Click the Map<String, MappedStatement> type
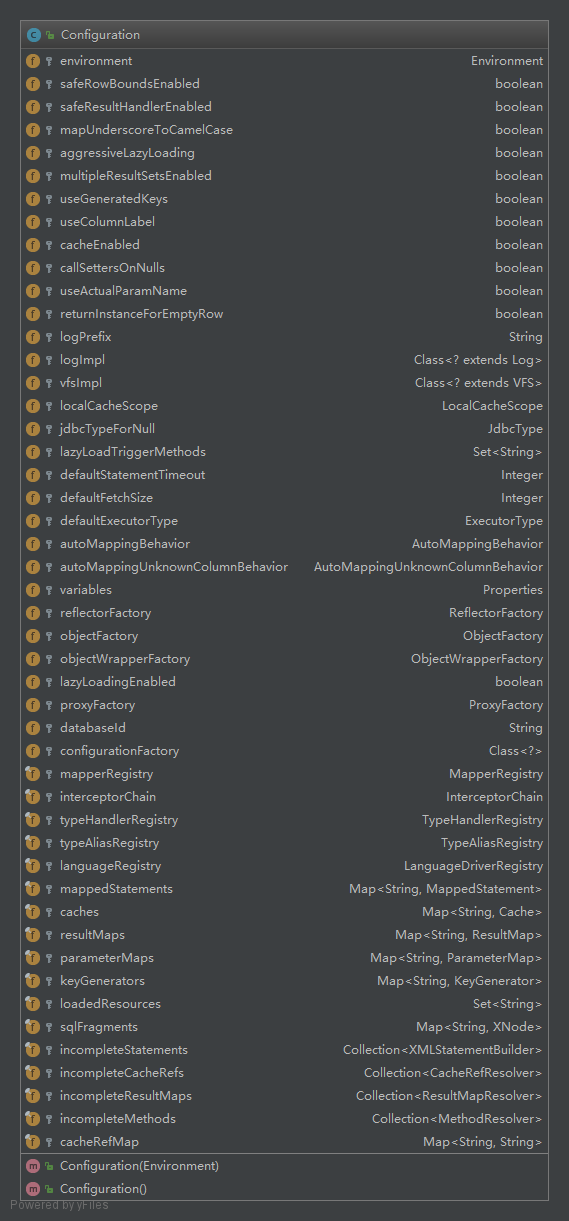 pos(446,889)
